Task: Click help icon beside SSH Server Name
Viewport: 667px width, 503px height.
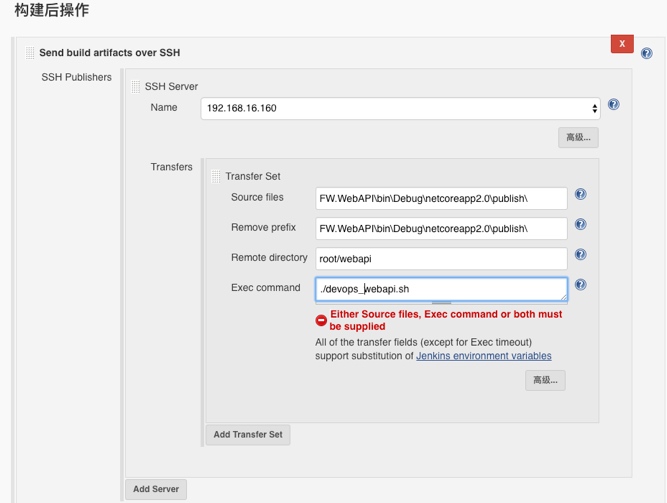Action: (613, 105)
